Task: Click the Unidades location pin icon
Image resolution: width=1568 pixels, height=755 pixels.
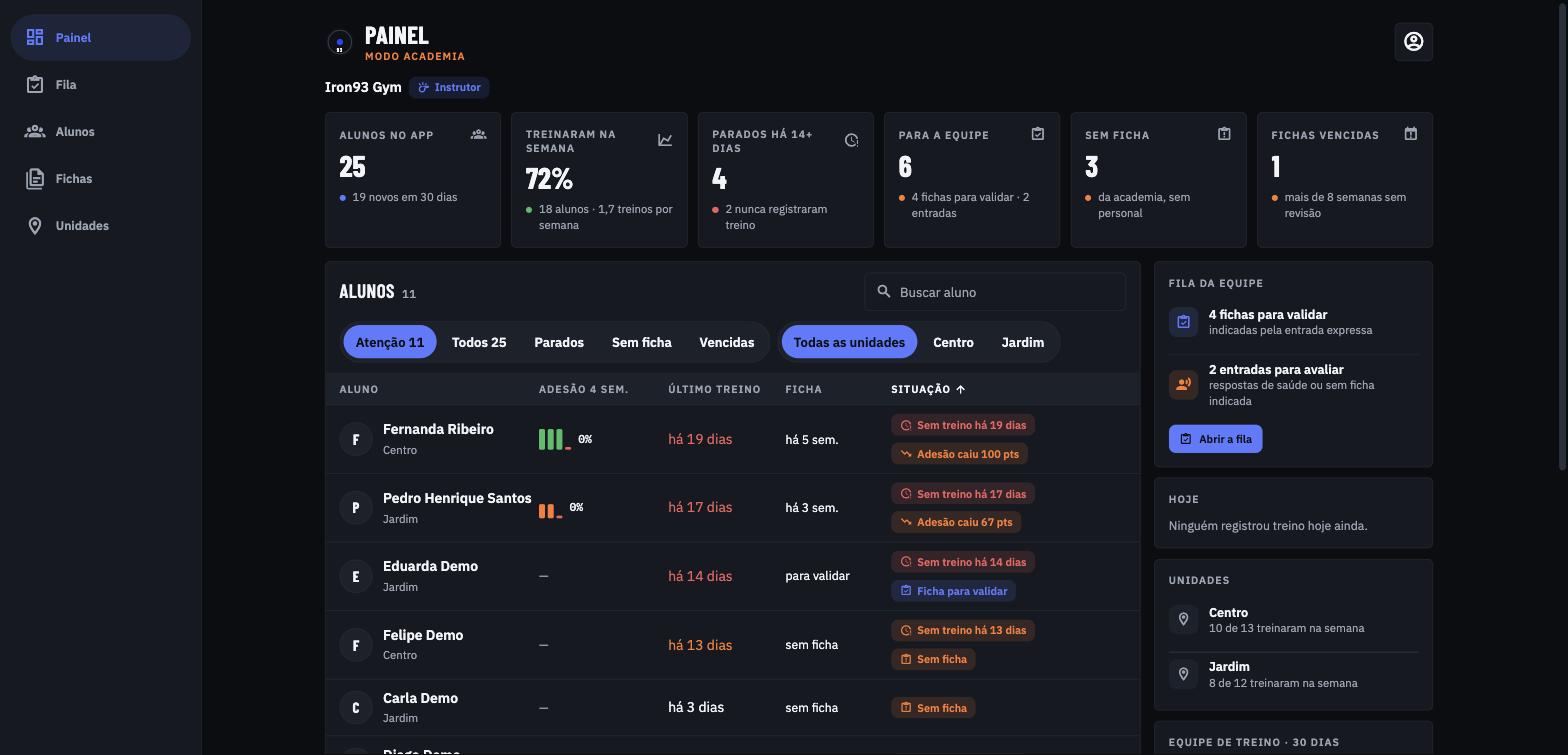Action: [35, 225]
